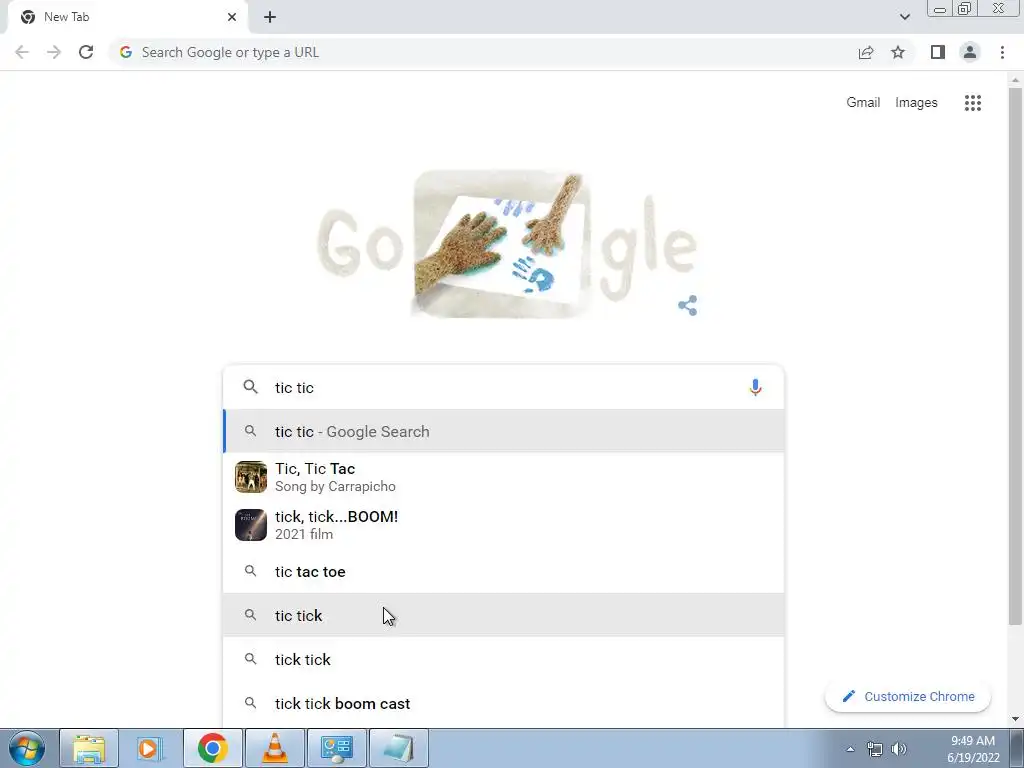Open the Control Panel taskbar icon
This screenshot has height=768, width=1024.
pyautogui.click(x=337, y=748)
